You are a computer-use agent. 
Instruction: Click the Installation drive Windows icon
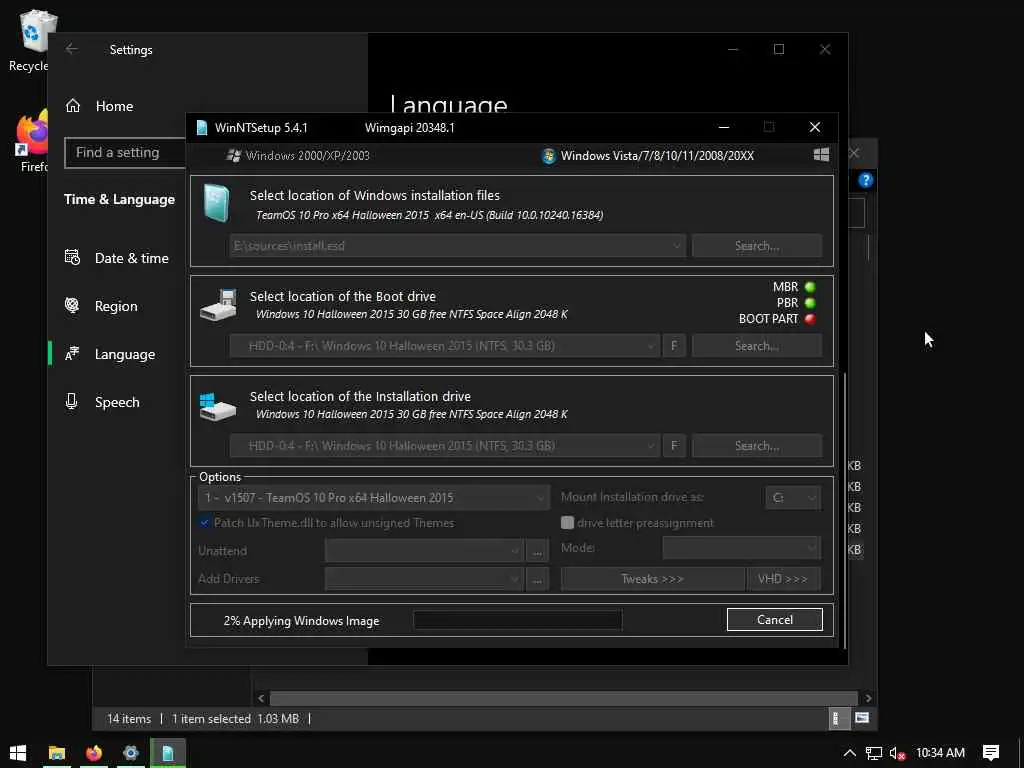[x=217, y=406]
